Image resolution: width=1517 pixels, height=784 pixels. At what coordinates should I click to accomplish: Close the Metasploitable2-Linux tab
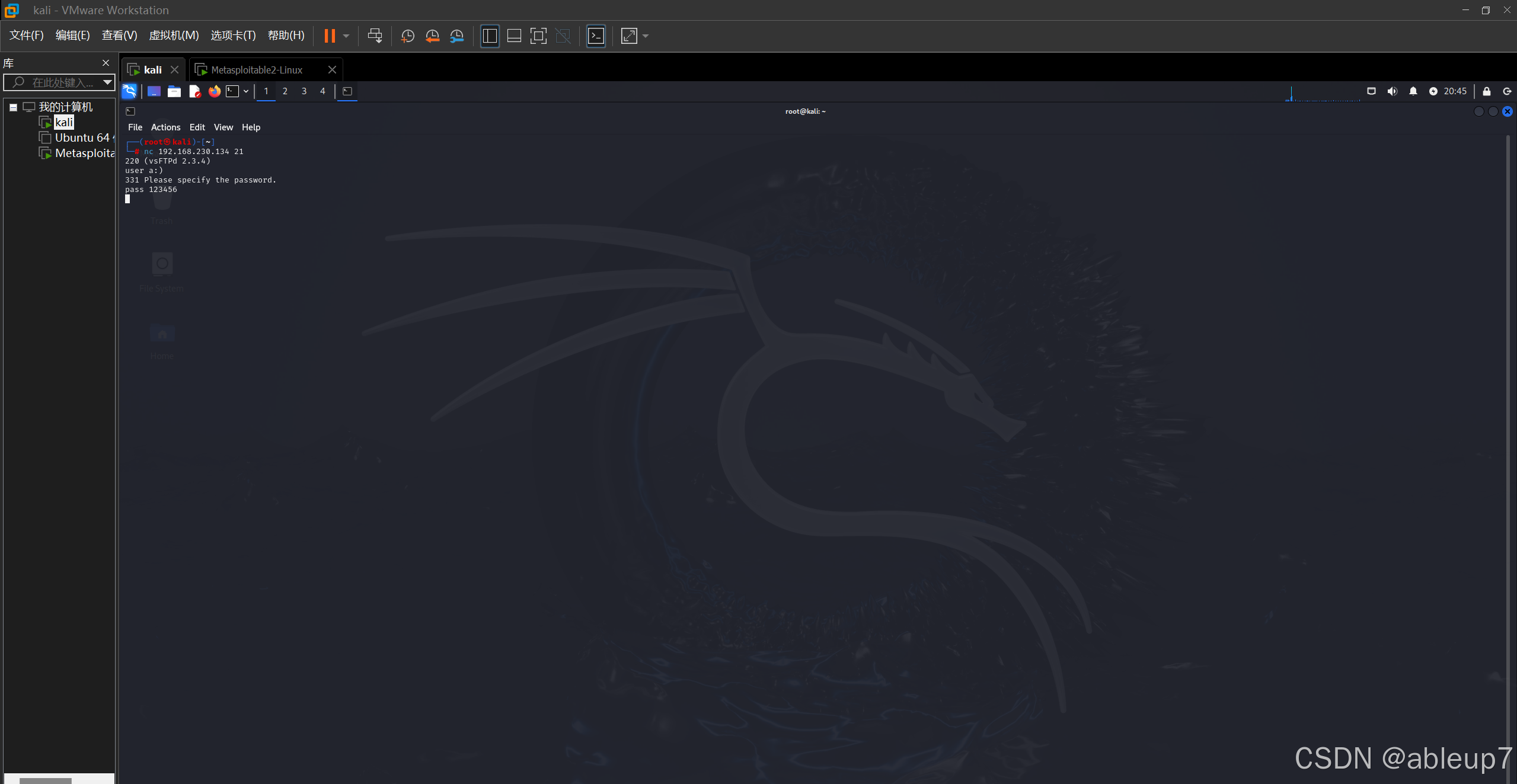pyautogui.click(x=332, y=70)
